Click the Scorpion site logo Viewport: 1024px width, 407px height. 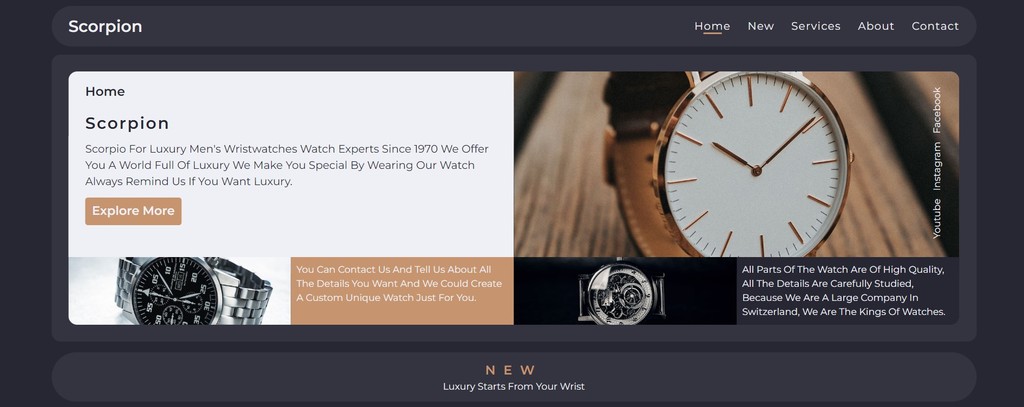point(105,26)
